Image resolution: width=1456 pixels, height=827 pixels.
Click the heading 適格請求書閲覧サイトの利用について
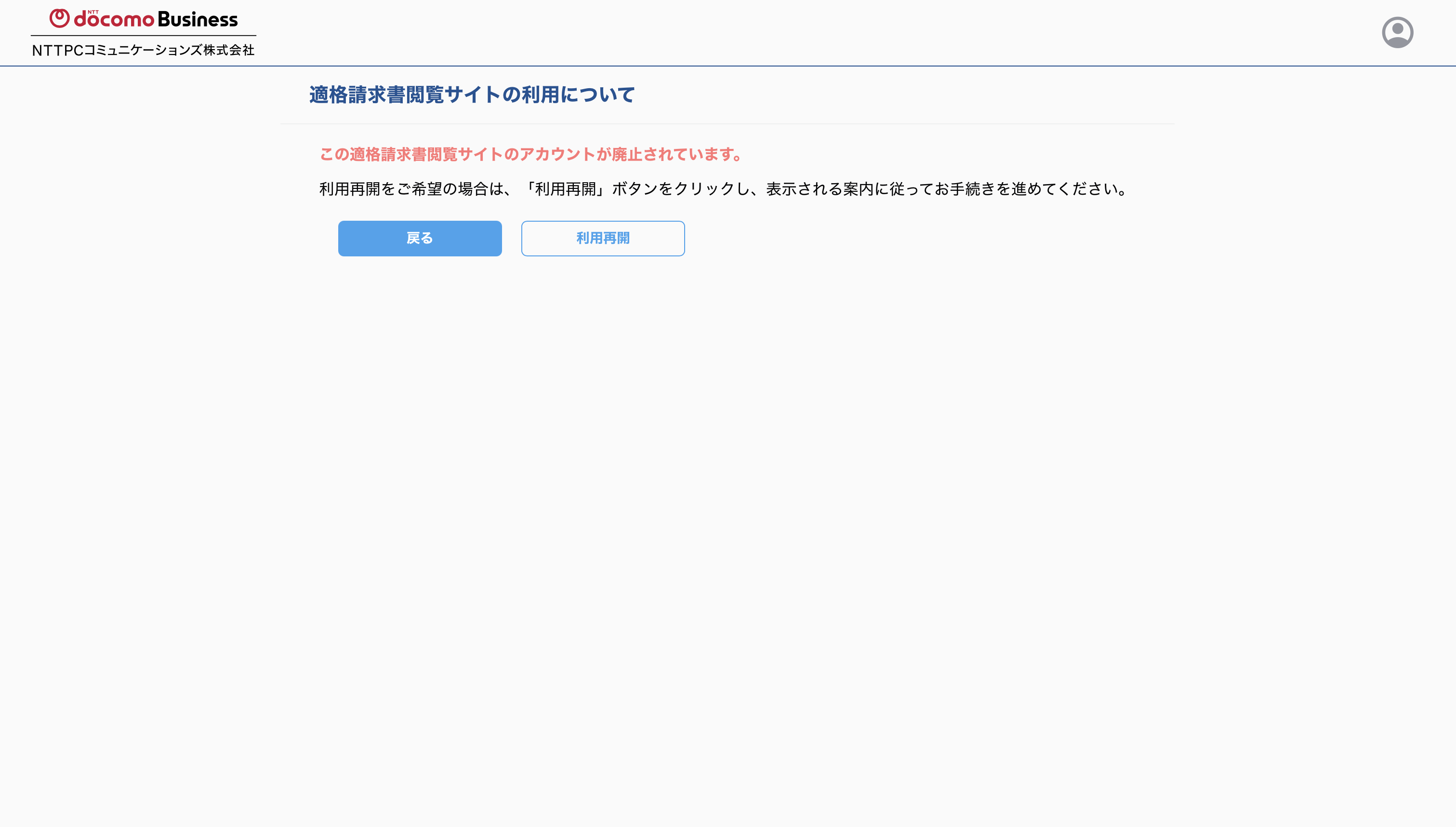pos(472,95)
